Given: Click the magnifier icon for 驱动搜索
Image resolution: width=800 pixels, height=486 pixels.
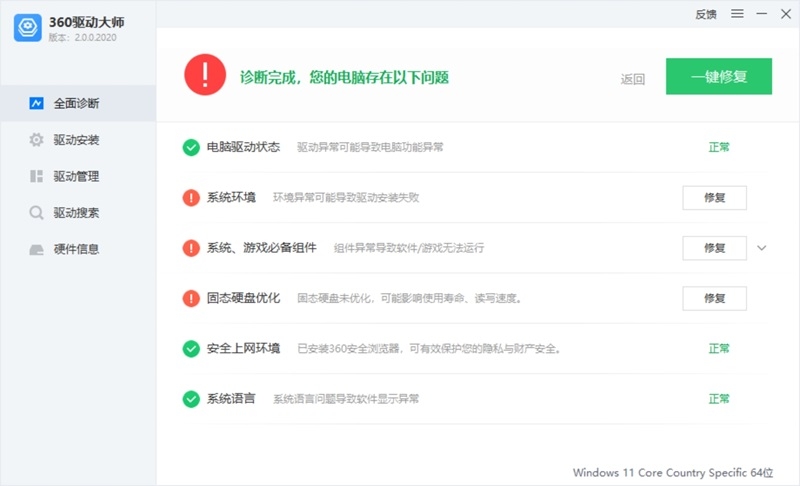Looking at the screenshot, I should coord(36,213).
